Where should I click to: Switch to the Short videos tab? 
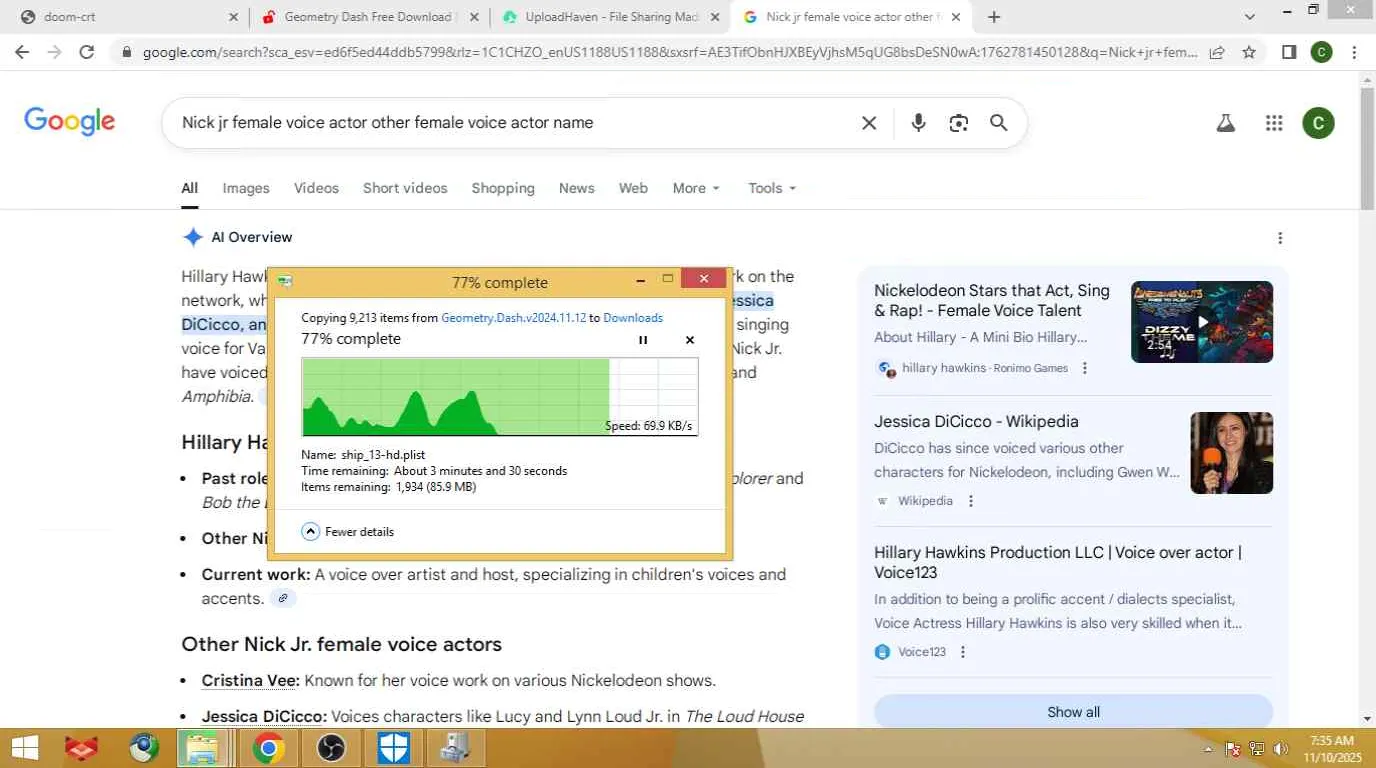tap(405, 188)
